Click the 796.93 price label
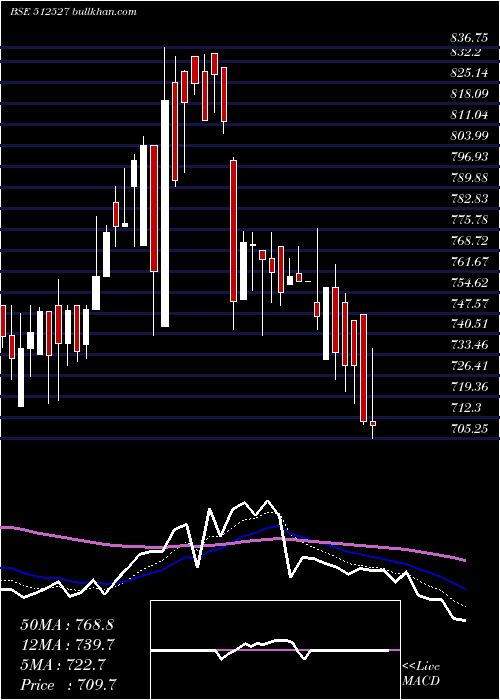Image resolution: width=500 pixels, height=700 pixels. tap(469, 157)
